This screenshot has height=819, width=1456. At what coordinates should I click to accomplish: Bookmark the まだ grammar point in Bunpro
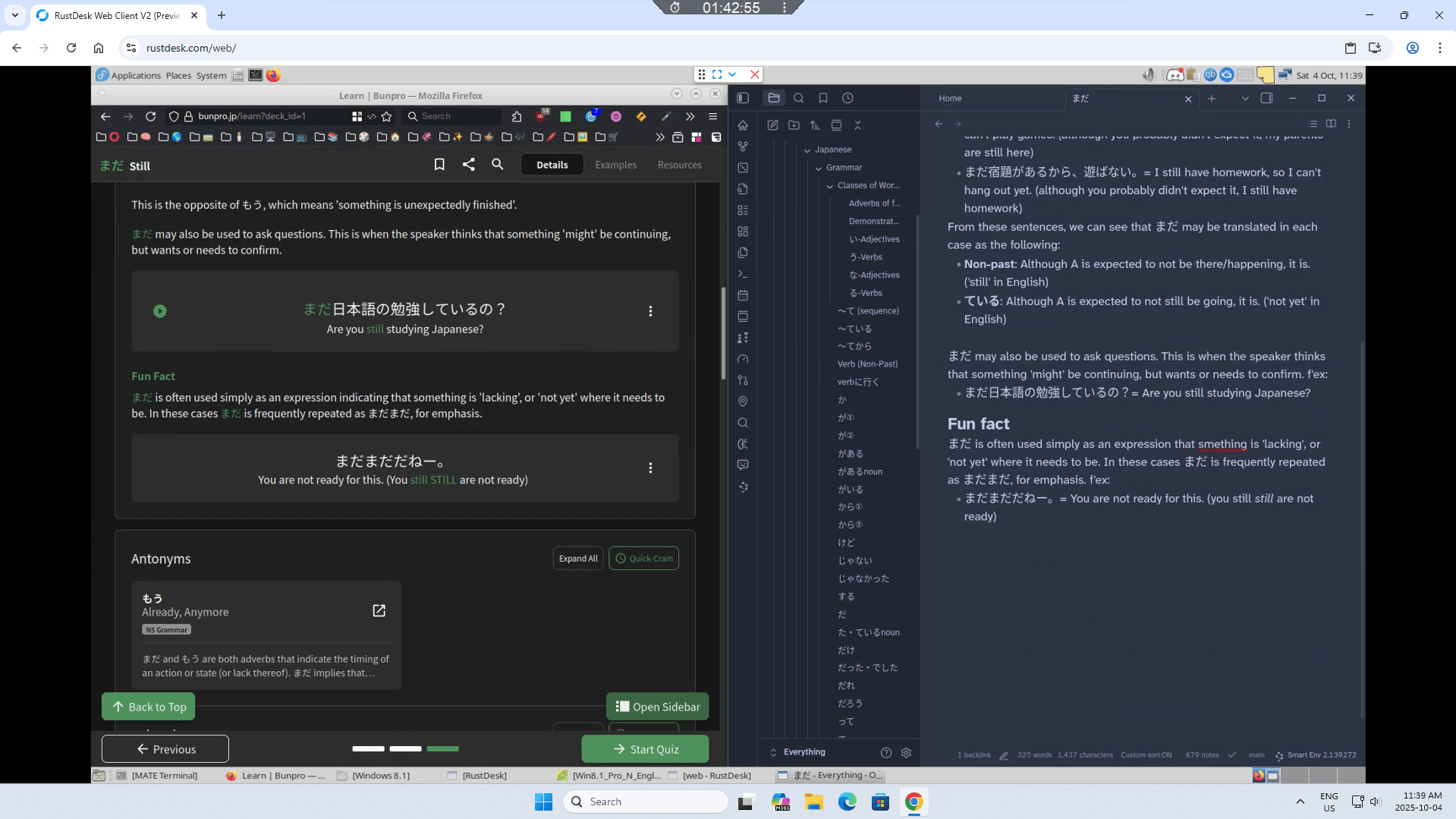tap(439, 165)
